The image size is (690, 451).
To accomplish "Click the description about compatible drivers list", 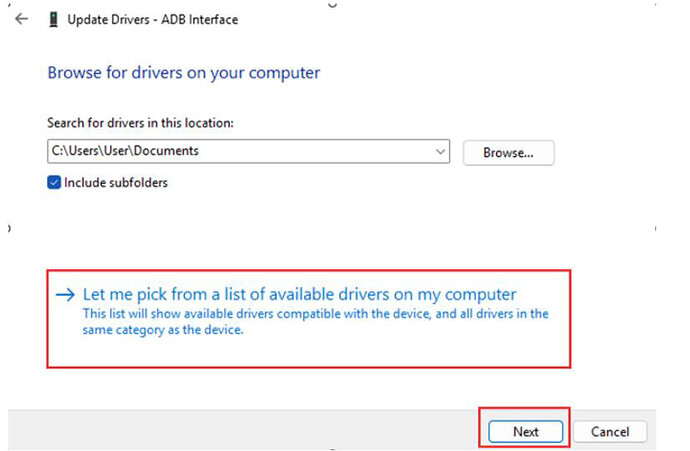I will (x=316, y=322).
